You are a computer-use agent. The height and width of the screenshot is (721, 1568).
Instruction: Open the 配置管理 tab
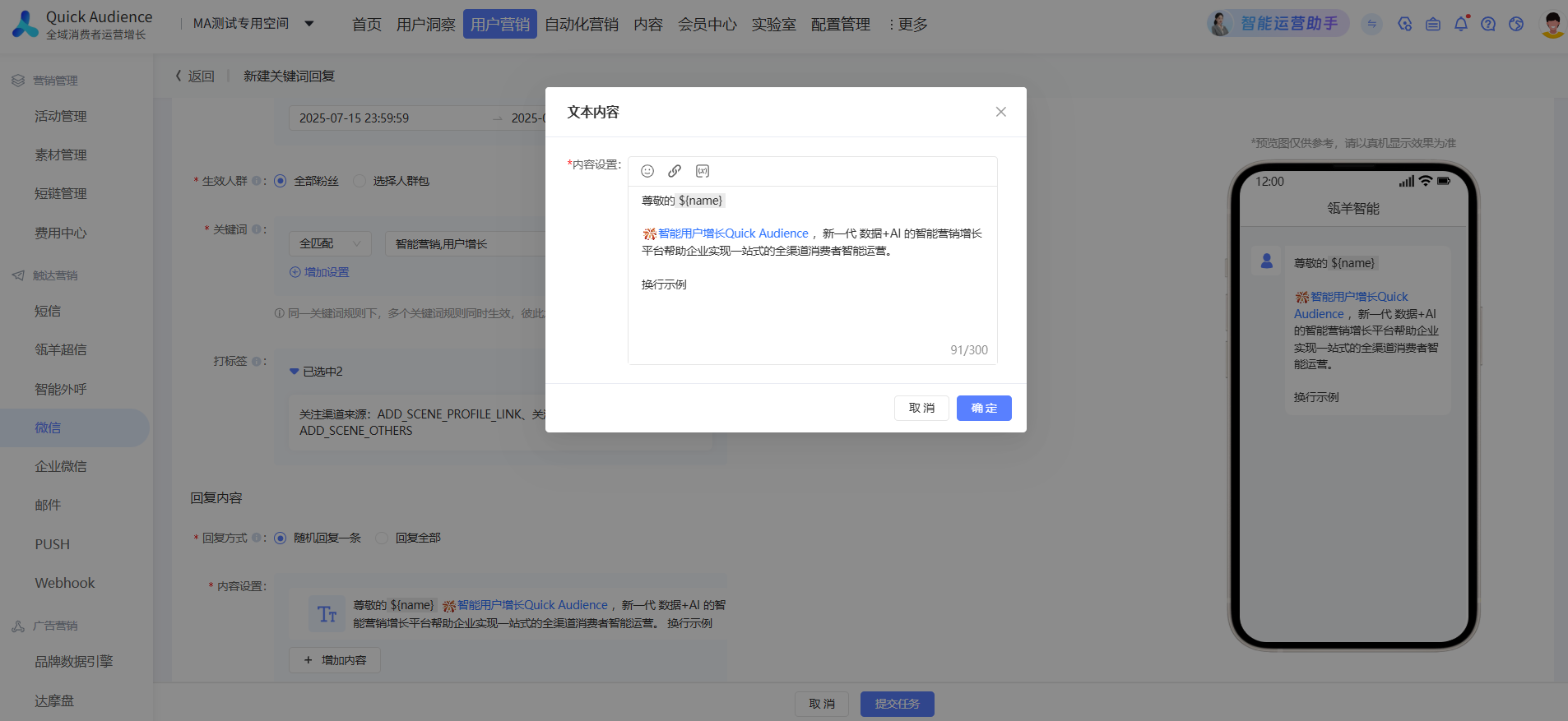click(840, 25)
